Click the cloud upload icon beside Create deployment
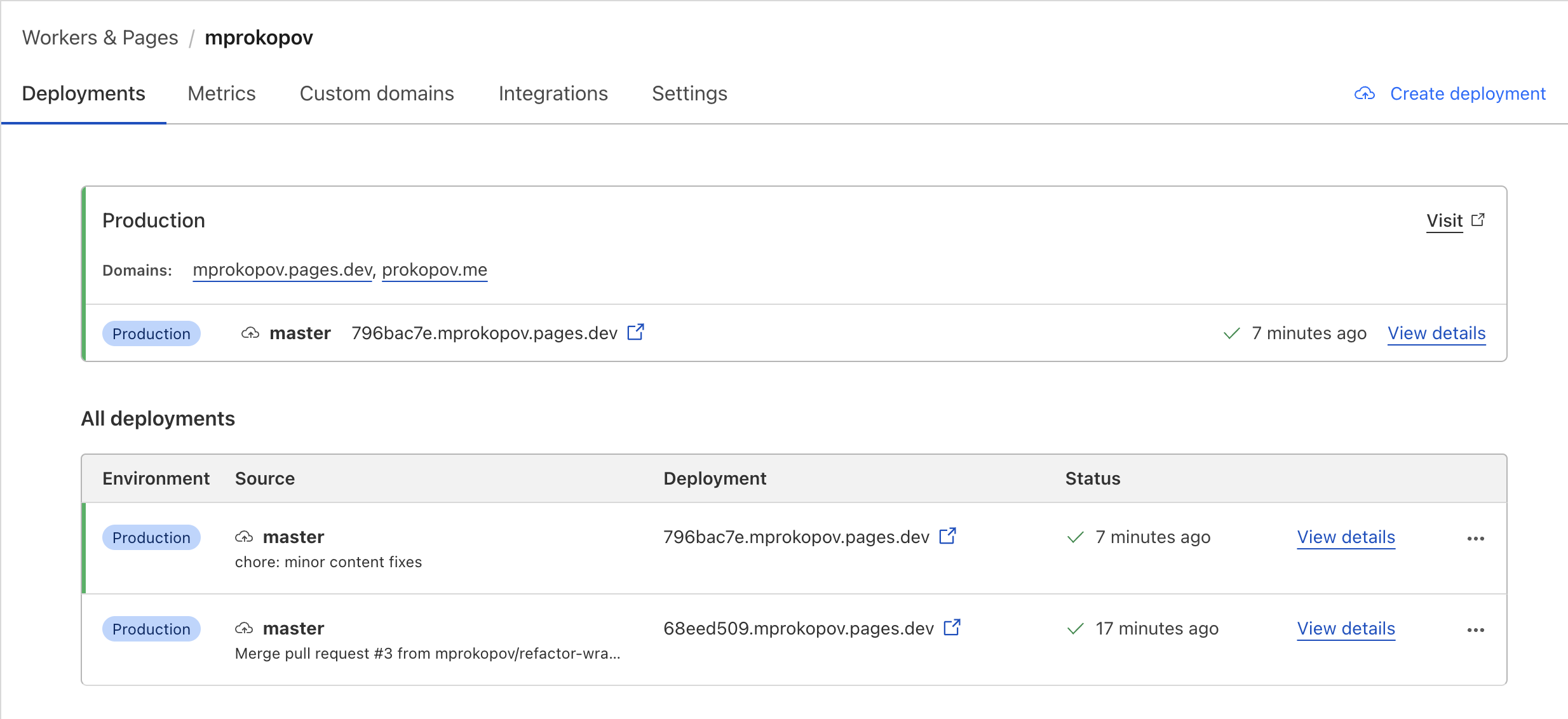The image size is (1568, 719). [1364, 94]
